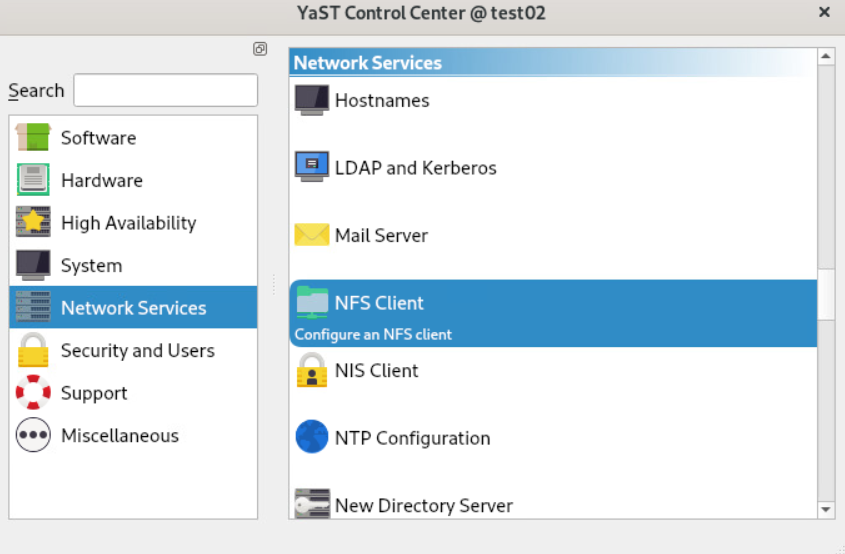Focus the Search input field

coord(165,90)
